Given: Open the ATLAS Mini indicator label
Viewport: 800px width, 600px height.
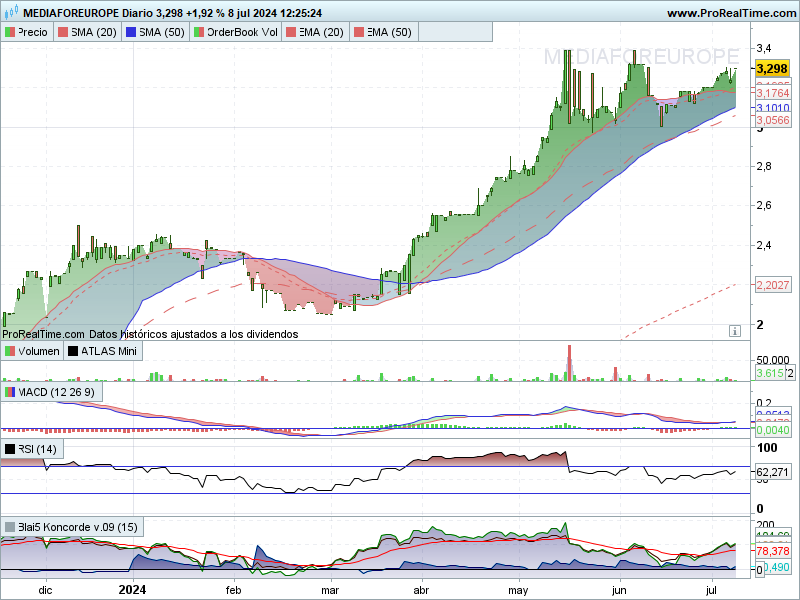Looking at the screenshot, I should (103, 351).
